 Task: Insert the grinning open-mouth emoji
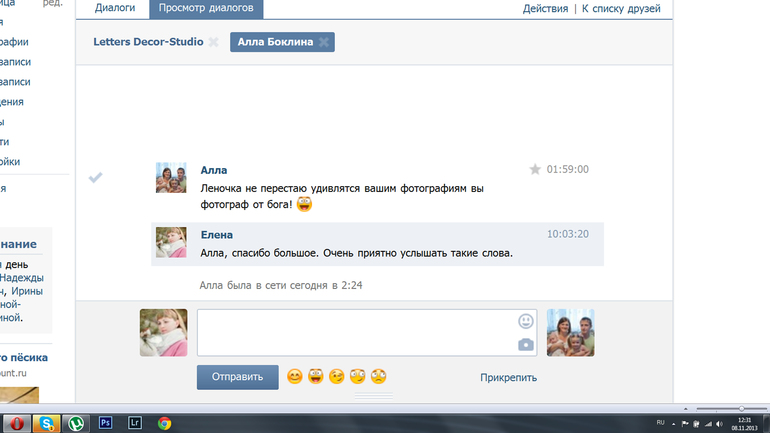[x=316, y=377]
